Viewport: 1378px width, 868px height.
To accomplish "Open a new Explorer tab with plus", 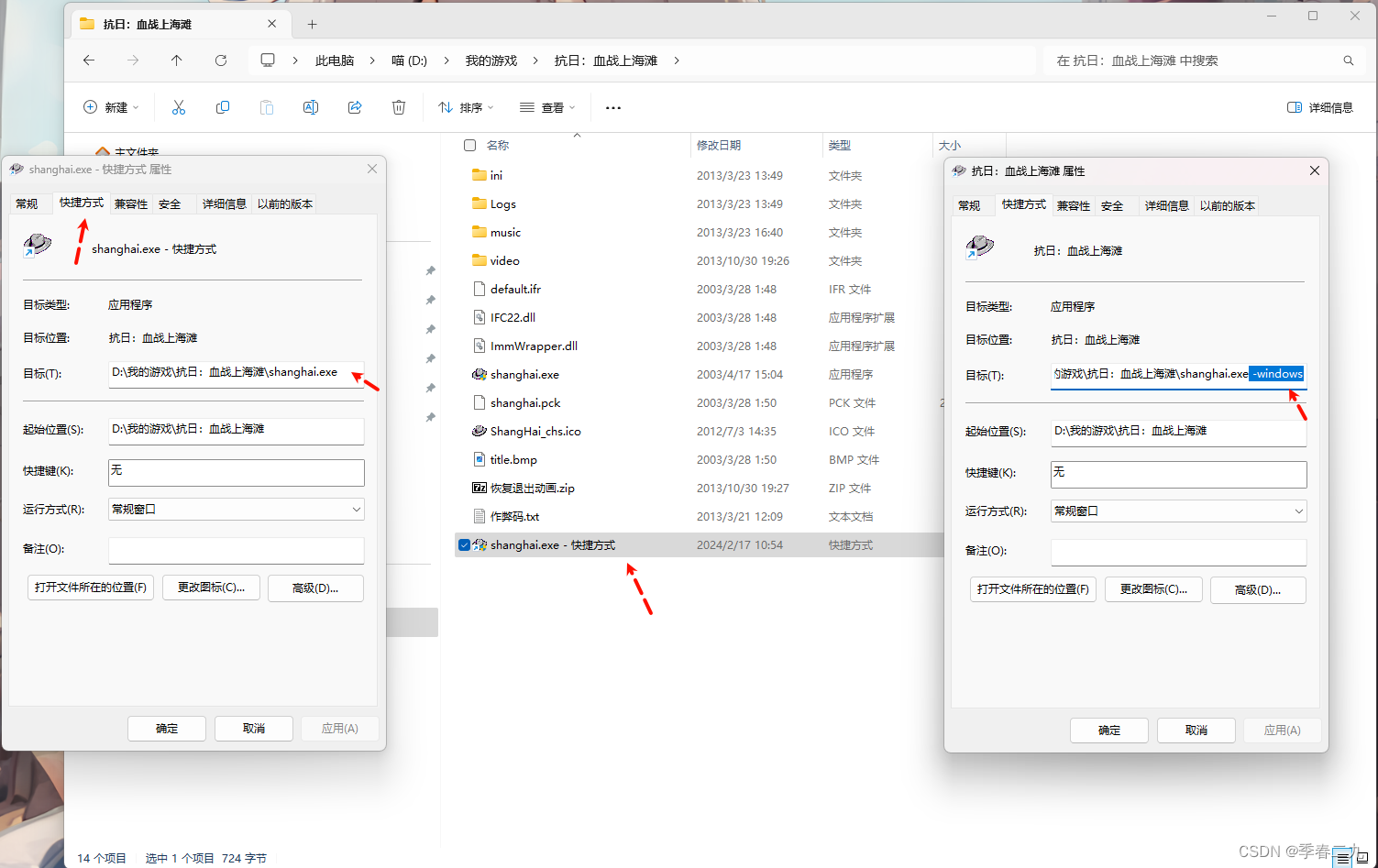I will pyautogui.click(x=312, y=25).
